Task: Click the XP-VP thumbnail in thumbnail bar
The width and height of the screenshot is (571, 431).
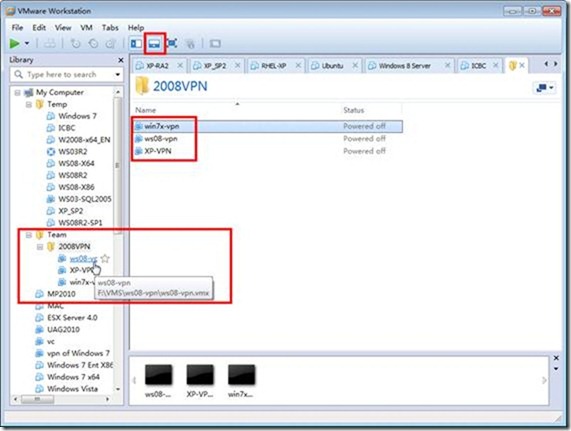Action: (200, 381)
